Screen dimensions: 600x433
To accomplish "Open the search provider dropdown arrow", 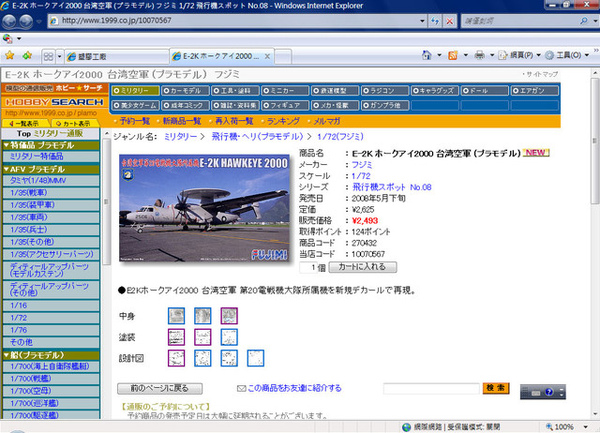I will (595, 21).
